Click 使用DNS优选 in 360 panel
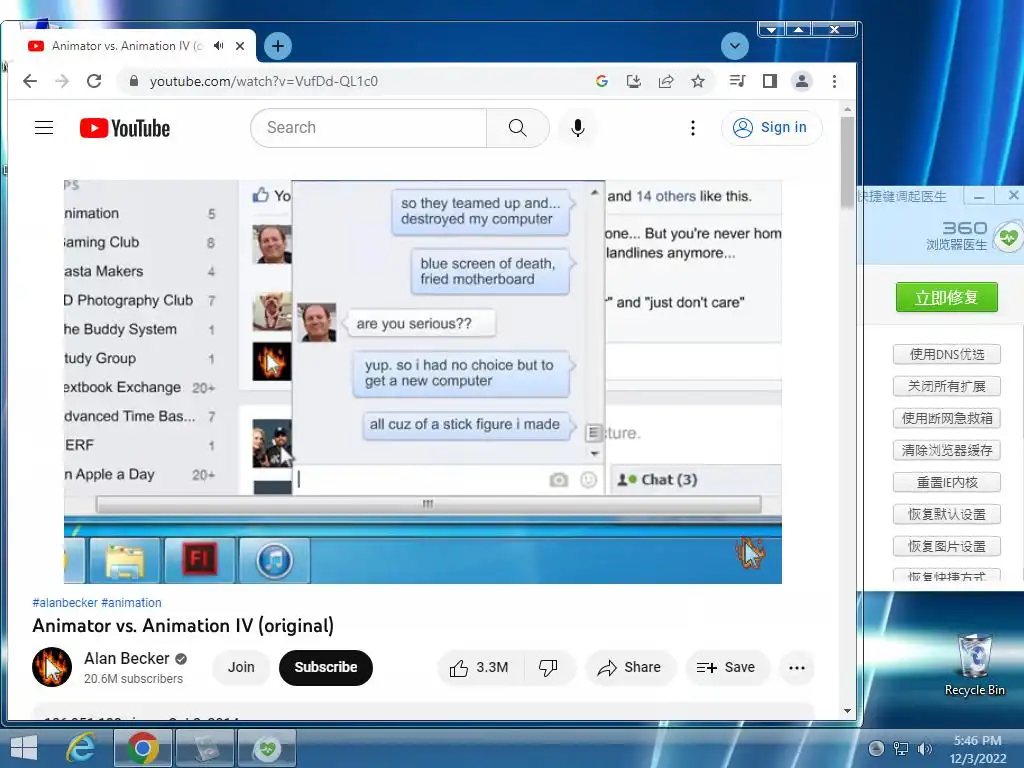 (946, 354)
